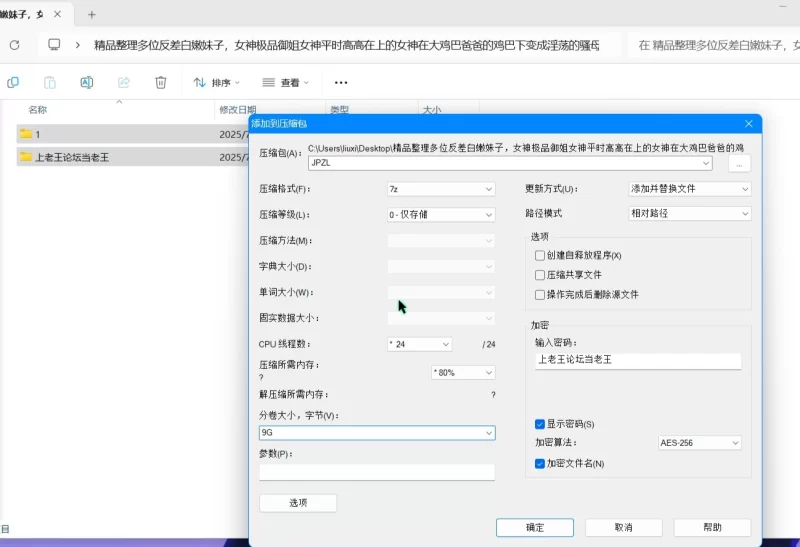This screenshot has height=547, width=800.
Task: Close the current File Explorer tab
Action: pos(58,14)
